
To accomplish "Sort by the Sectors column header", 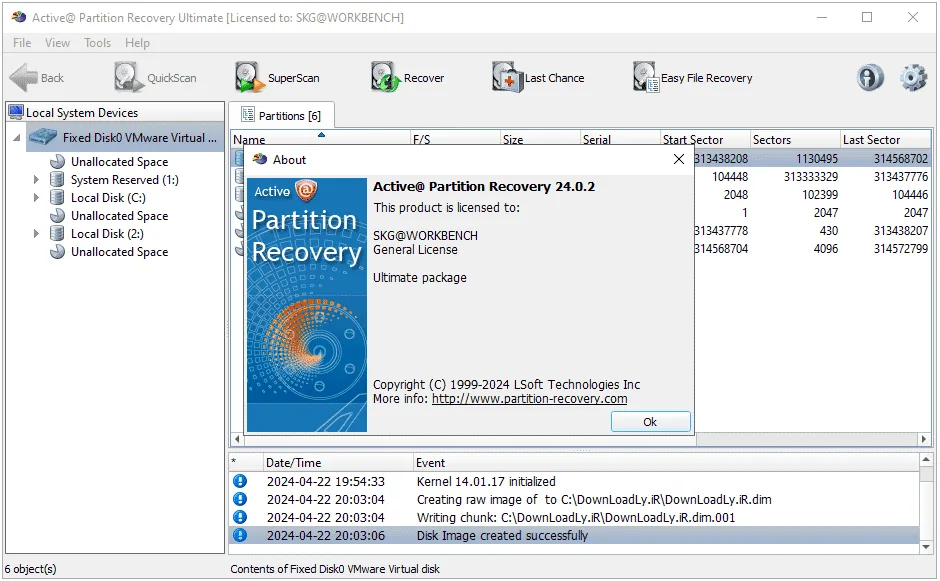I will point(795,139).
